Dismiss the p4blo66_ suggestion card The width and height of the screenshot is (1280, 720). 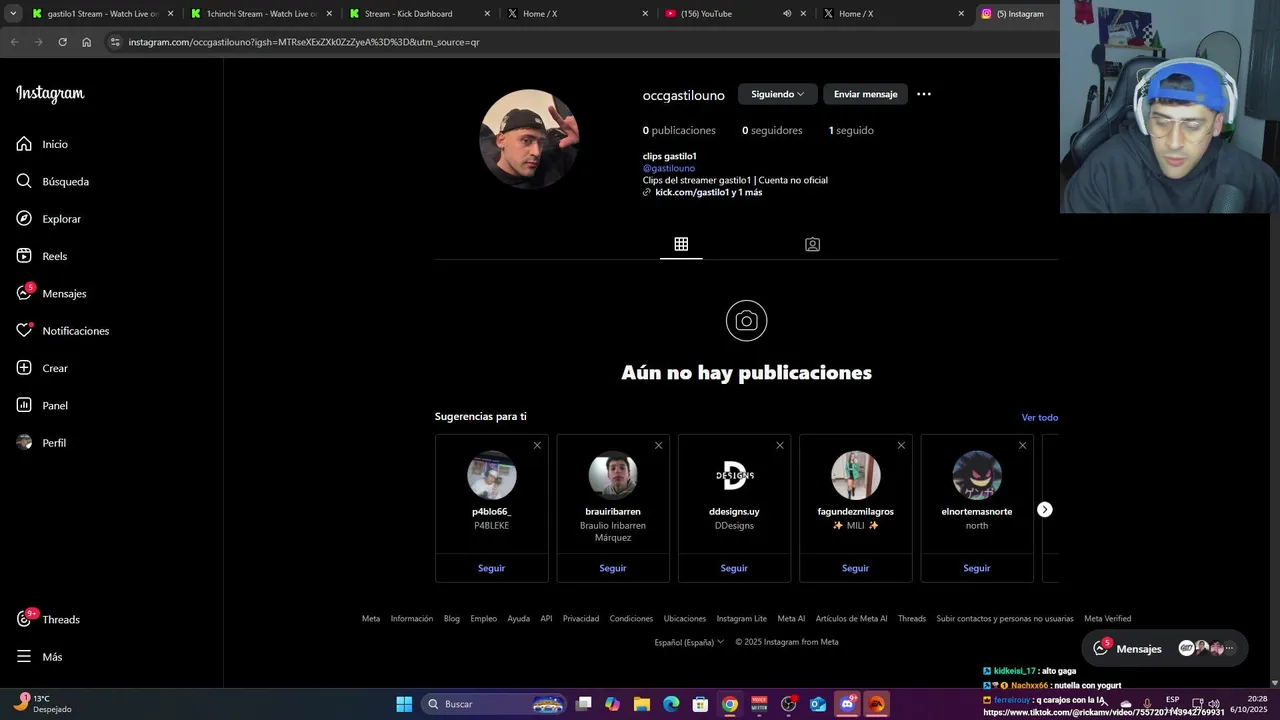point(537,445)
